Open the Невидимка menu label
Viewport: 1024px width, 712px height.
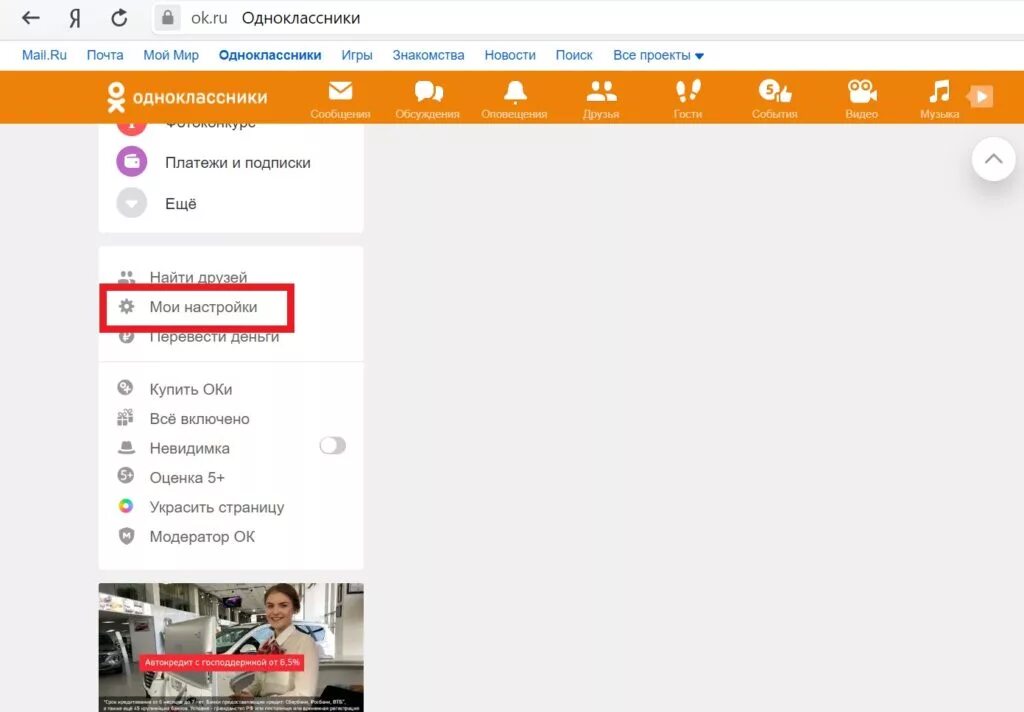pos(189,448)
